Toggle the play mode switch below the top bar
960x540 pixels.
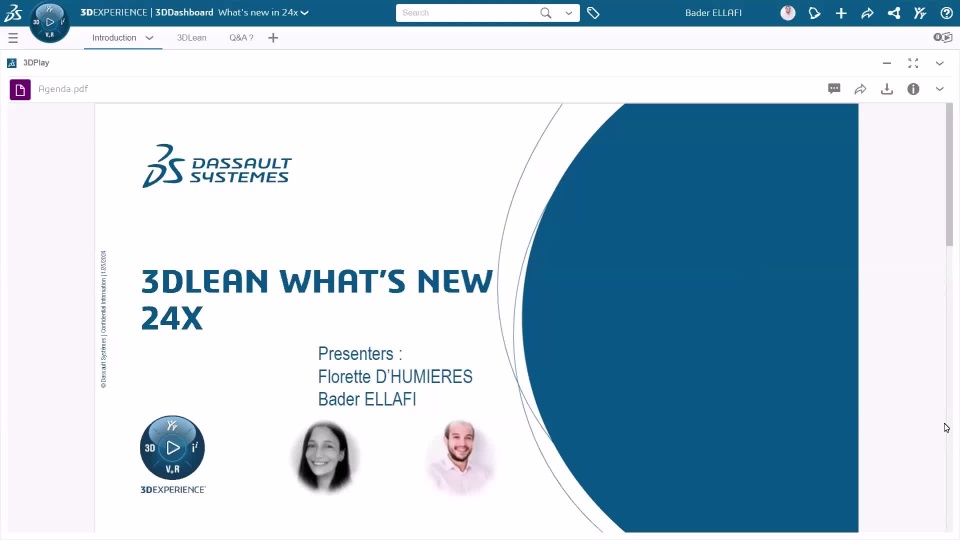[942, 37]
